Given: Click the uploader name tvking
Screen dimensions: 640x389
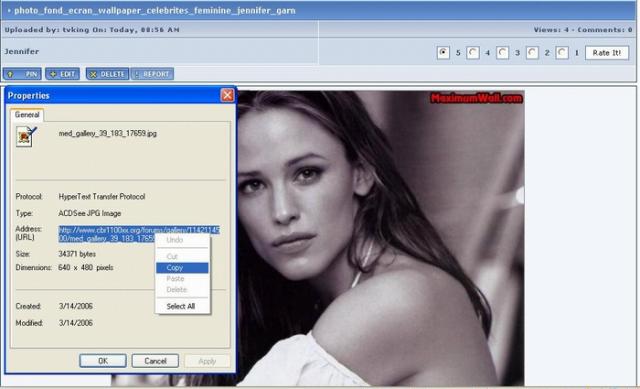Looking at the screenshot, I should [x=75, y=30].
